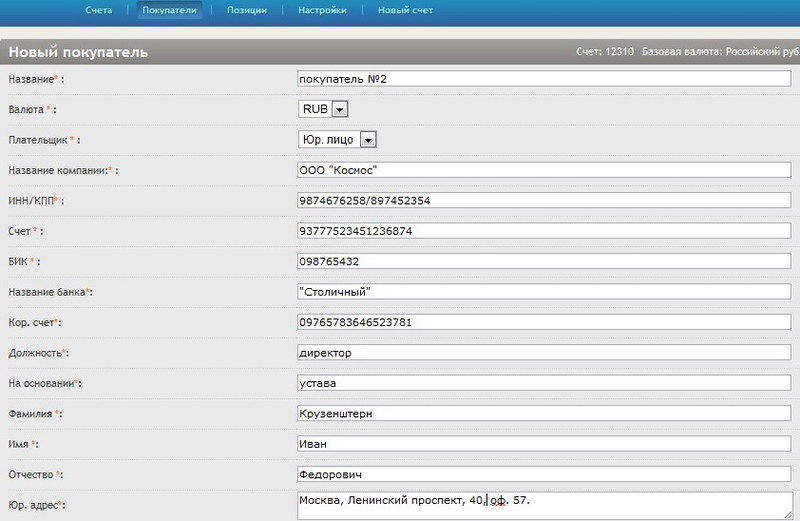
Task: Focus the Кор. счет input field
Action: tap(544, 322)
